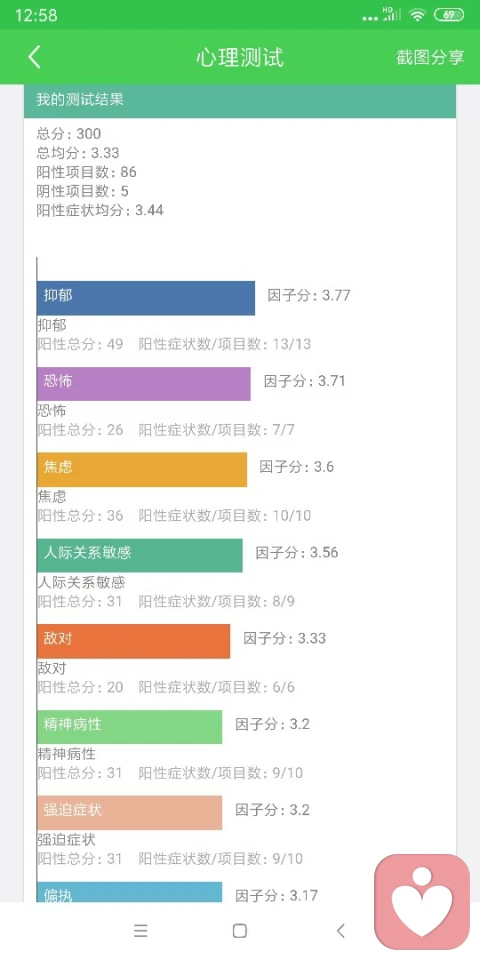Image resolution: width=480 pixels, height=960 pixels.
Task: Tap the back arrow in header
Action: pyautogui.click(x=35, y=57)
